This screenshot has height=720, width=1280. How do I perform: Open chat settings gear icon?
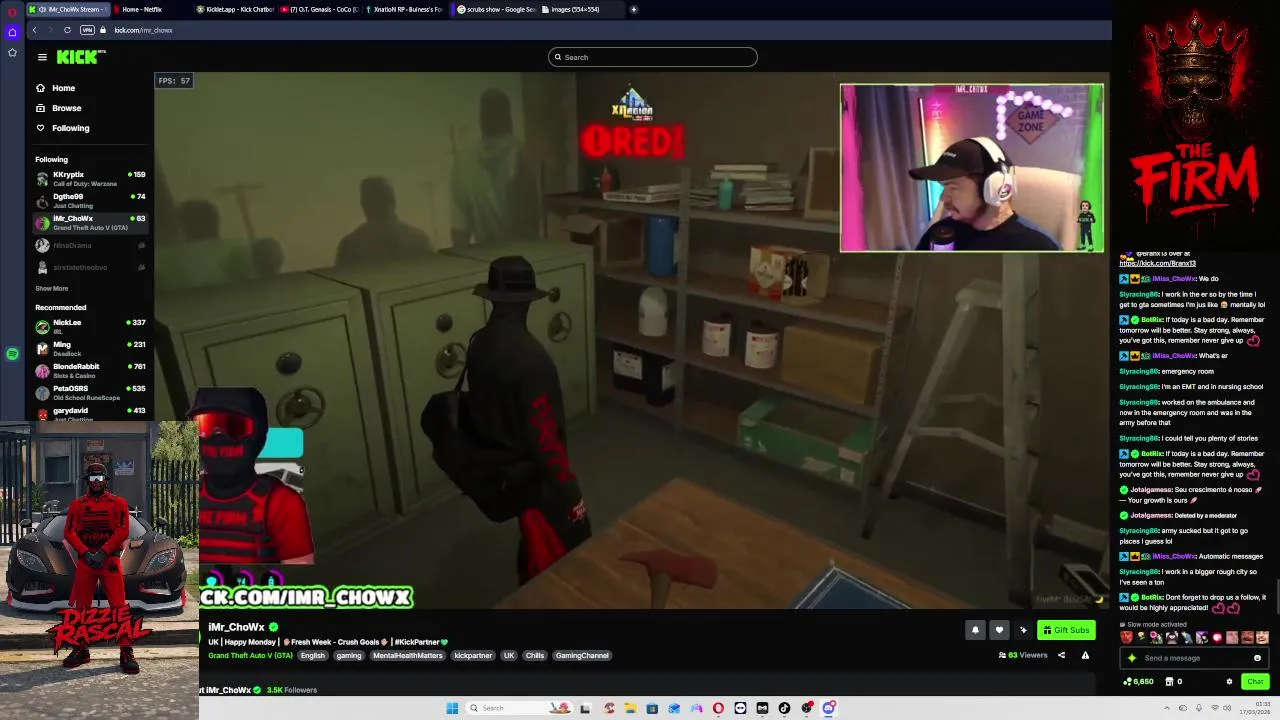(1229, 681)
